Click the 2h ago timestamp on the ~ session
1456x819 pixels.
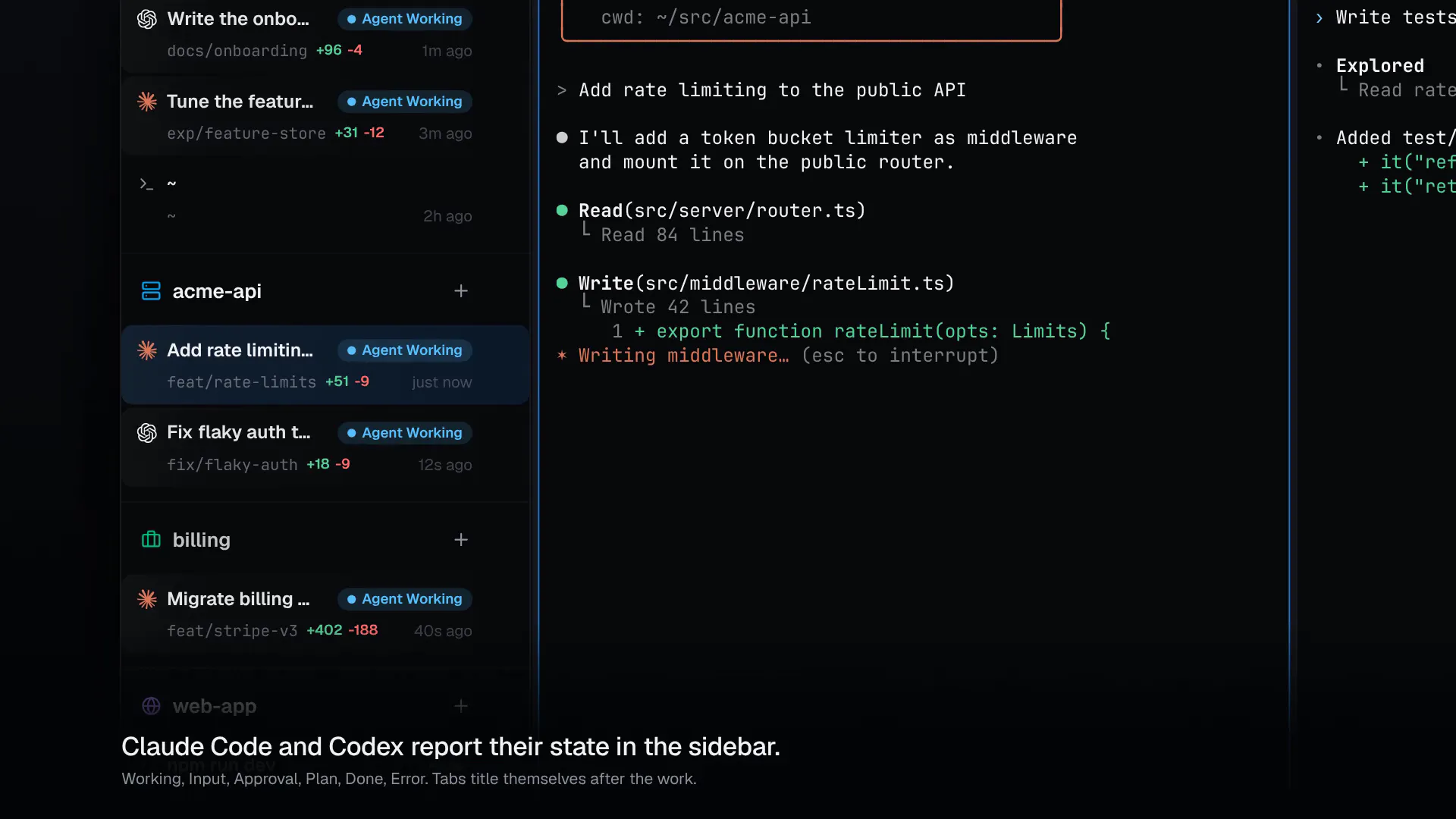[x=447, y=216]
